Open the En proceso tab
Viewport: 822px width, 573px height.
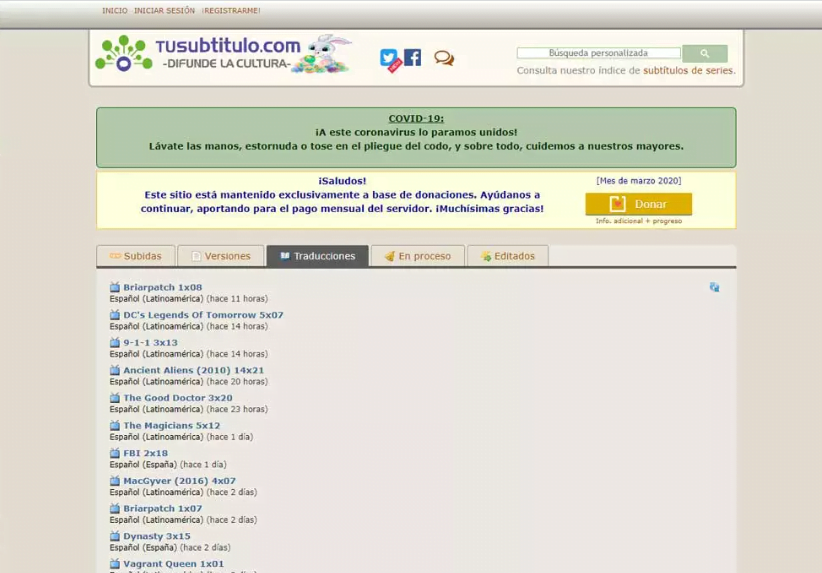(417, 256)
